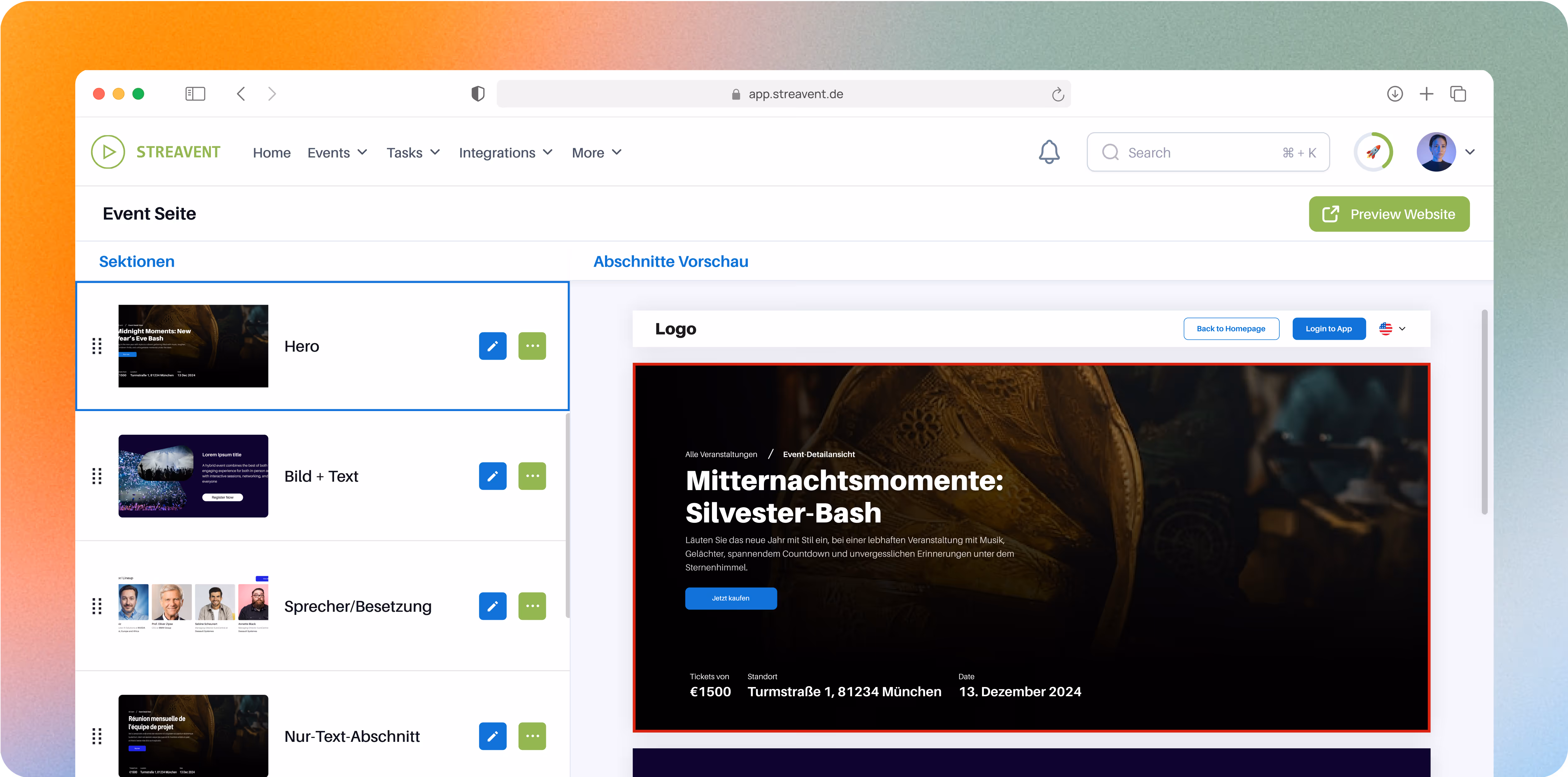The height and width of the screenshot is (777, 1568).
Task: Open a new tab with plus icon
Action: click(1426, 94)
